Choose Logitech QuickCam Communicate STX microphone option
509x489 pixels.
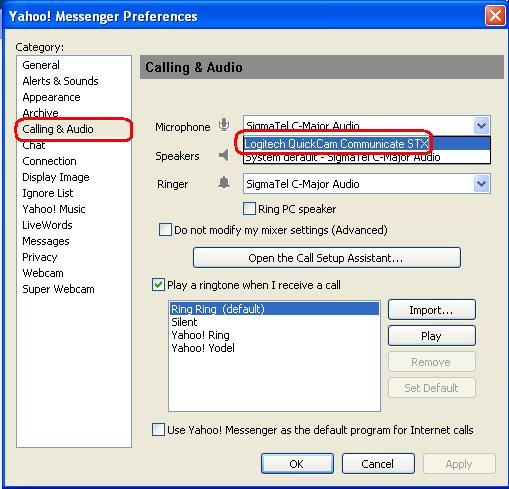[367, 144]
